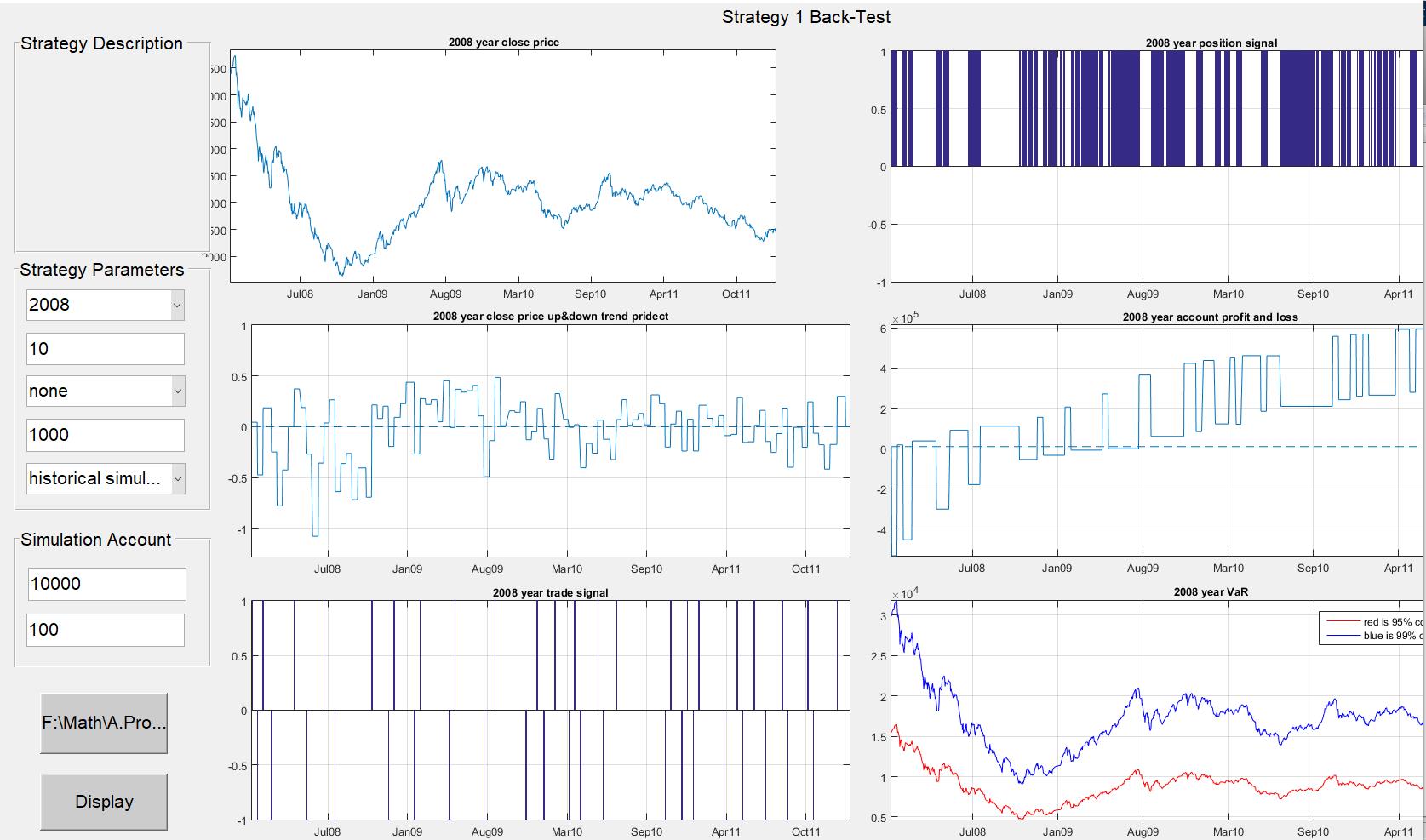Focus the field with value 1000
Screen dimensions: 1426x840
click(105, 435)
